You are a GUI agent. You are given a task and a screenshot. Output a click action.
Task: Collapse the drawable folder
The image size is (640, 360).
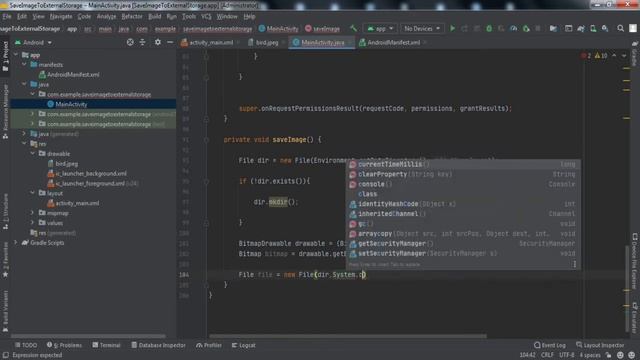click(33, 153)
